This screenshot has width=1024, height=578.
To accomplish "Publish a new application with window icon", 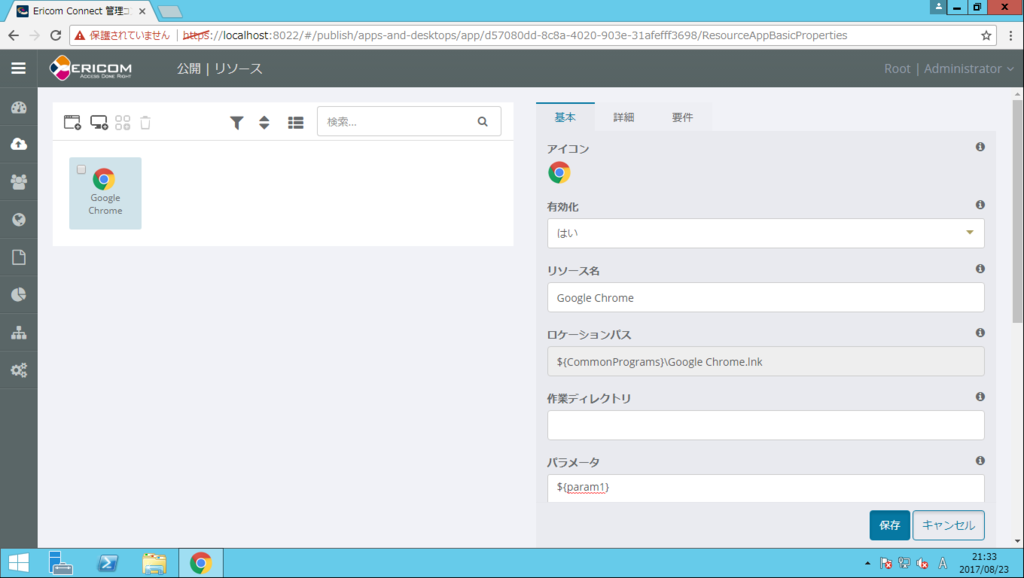I will [71, 121].
